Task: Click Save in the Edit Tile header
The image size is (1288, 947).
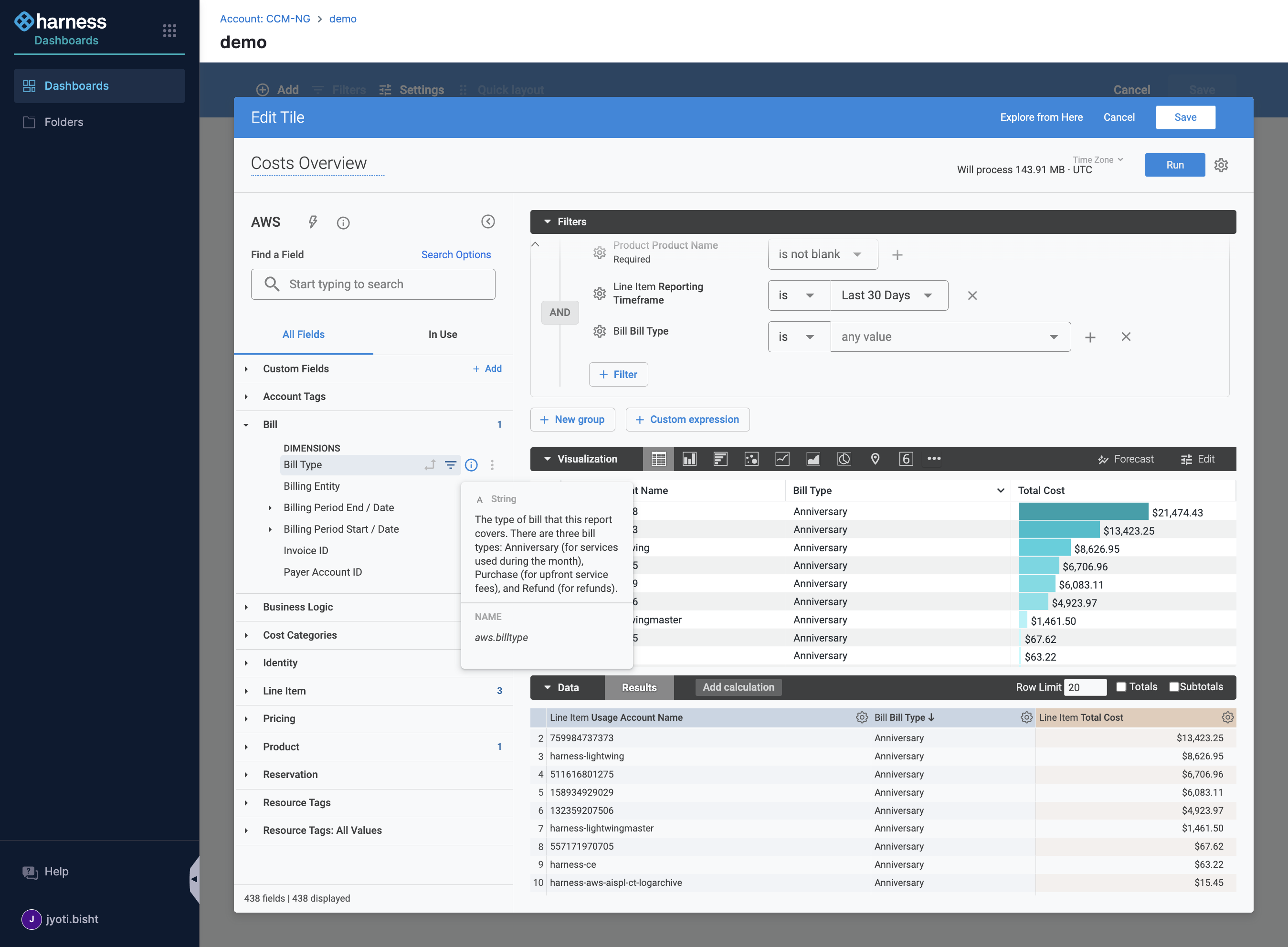Action: 1185,117
